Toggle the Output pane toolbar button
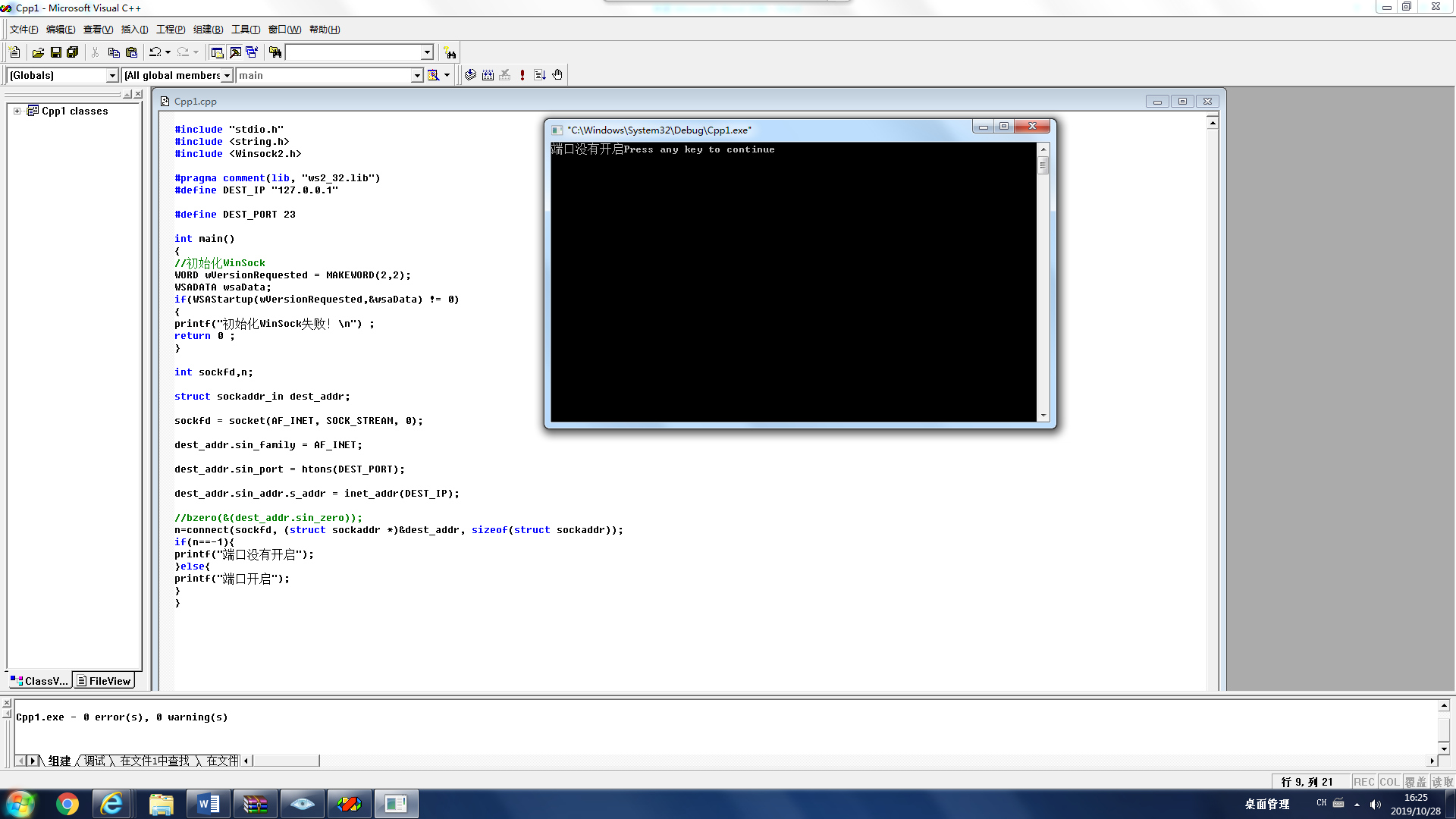 [x=235, y=52]
